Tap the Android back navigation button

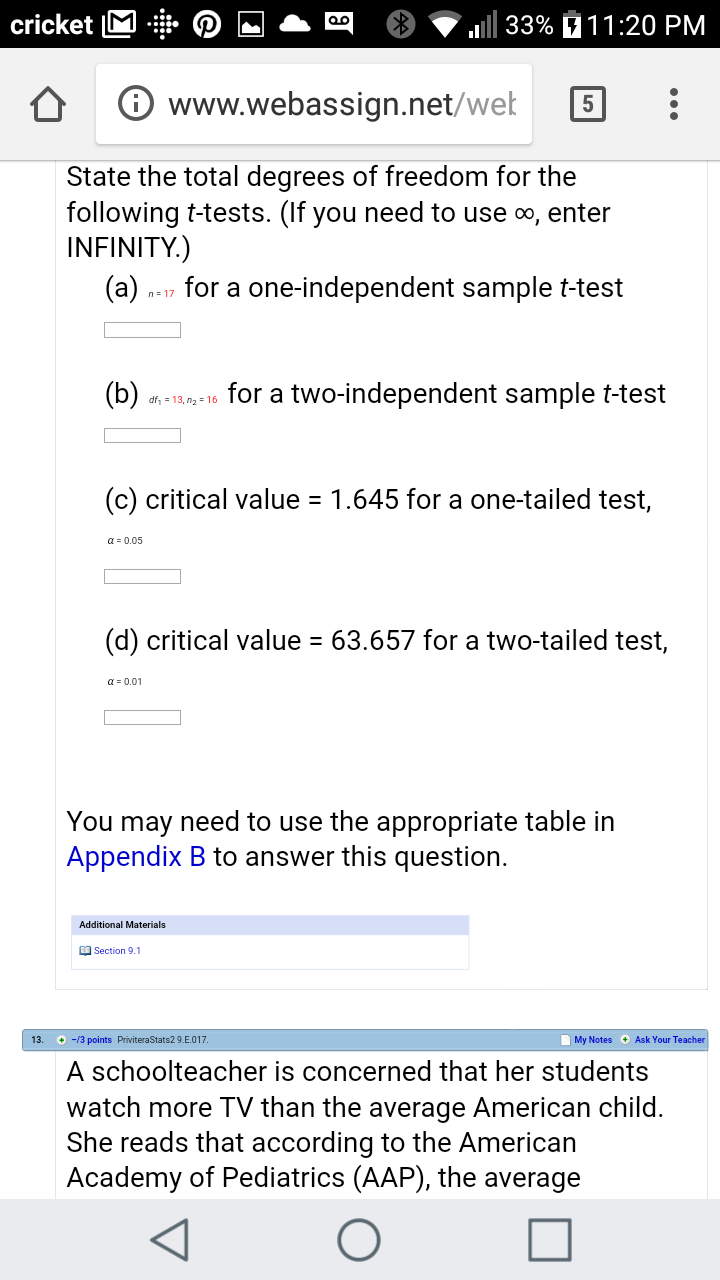tap(168, 1239)
